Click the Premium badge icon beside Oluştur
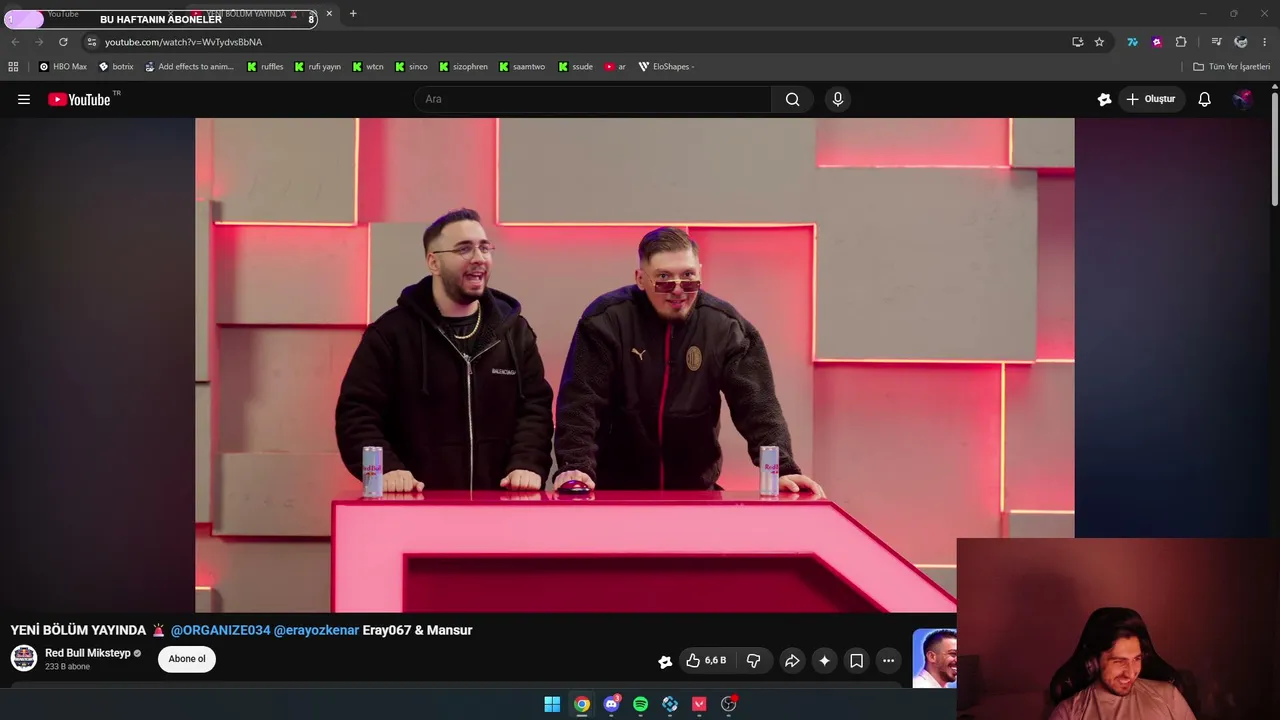This screenshot has height=720, width=1280. click(x=1104, y=99)
